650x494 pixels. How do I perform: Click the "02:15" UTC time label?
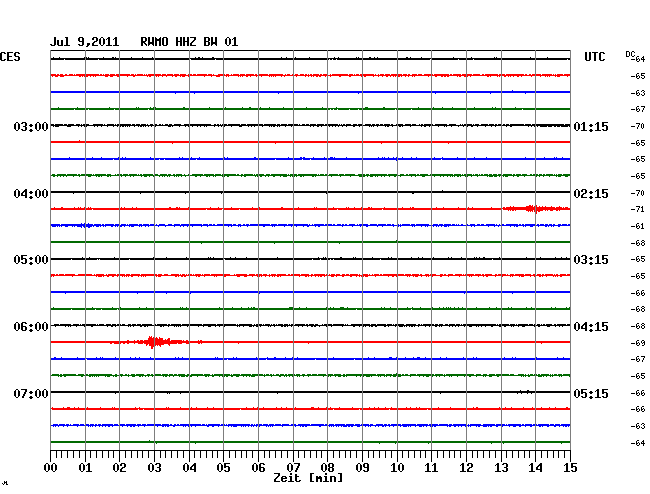(591, 194)
